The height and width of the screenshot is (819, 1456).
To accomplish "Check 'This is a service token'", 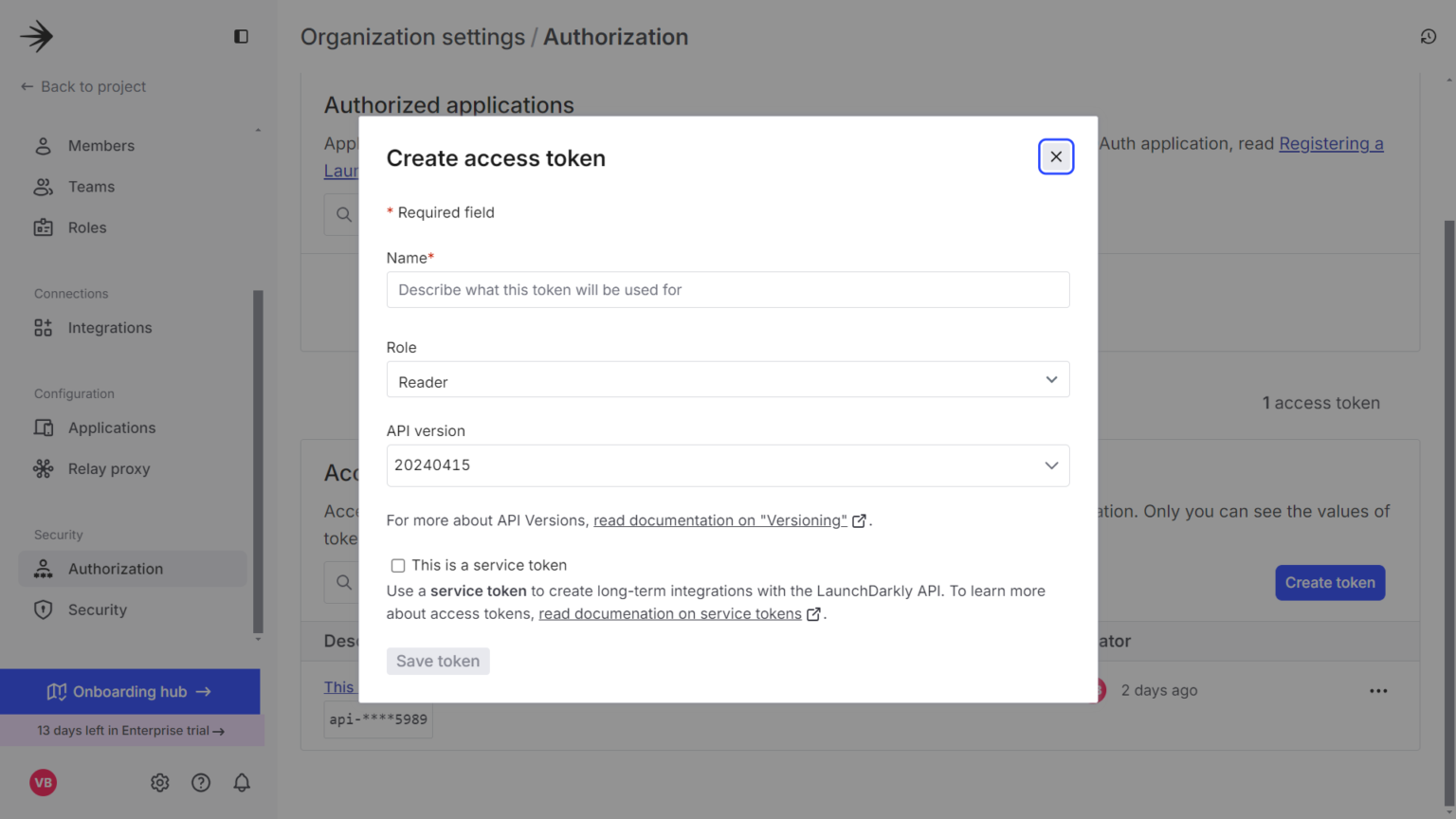I will [x=398, y=566].
